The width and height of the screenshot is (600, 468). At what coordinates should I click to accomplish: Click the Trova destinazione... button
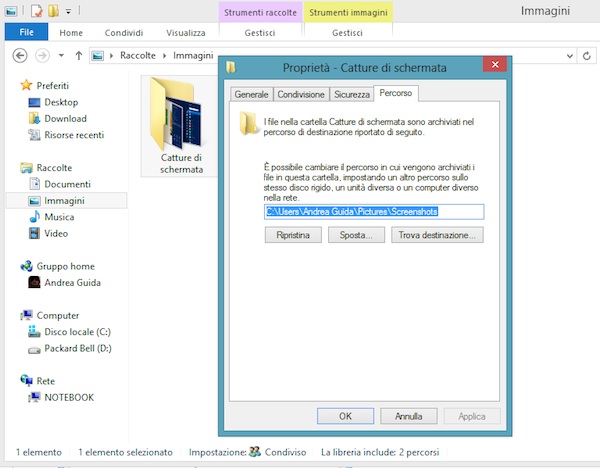(x=437, y=235)
